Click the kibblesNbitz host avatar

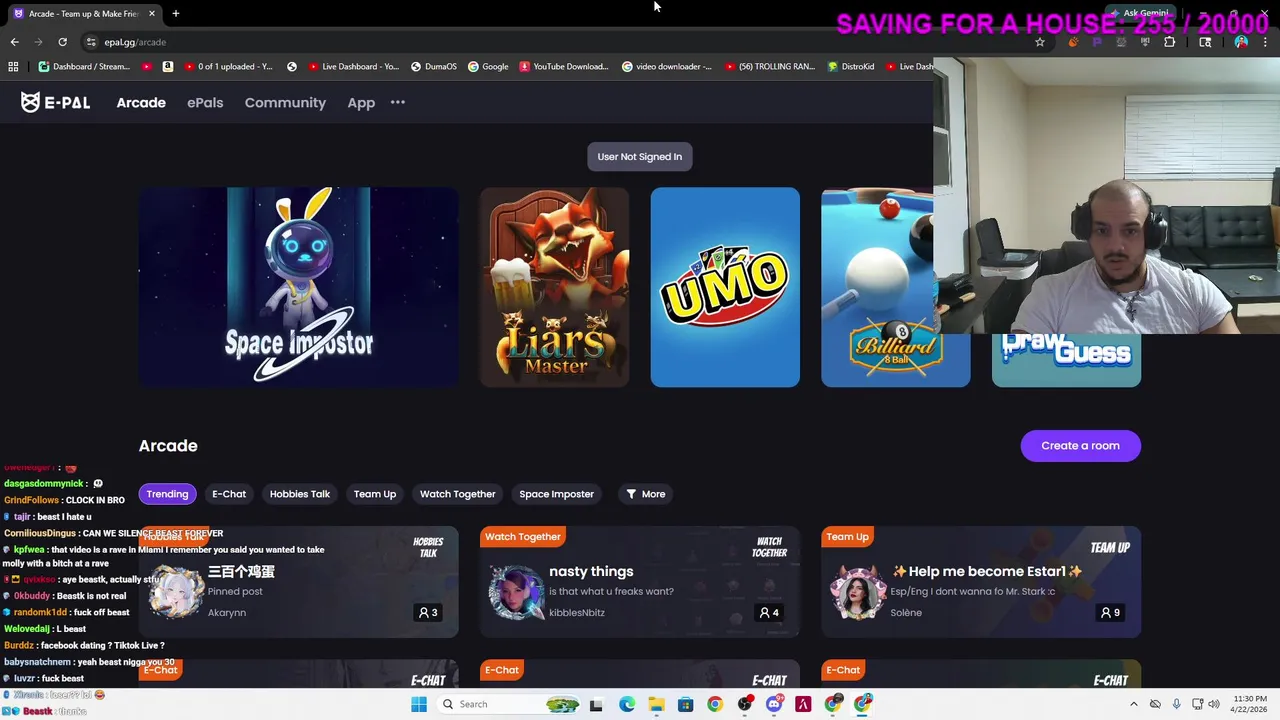click(x=515, y=592)
